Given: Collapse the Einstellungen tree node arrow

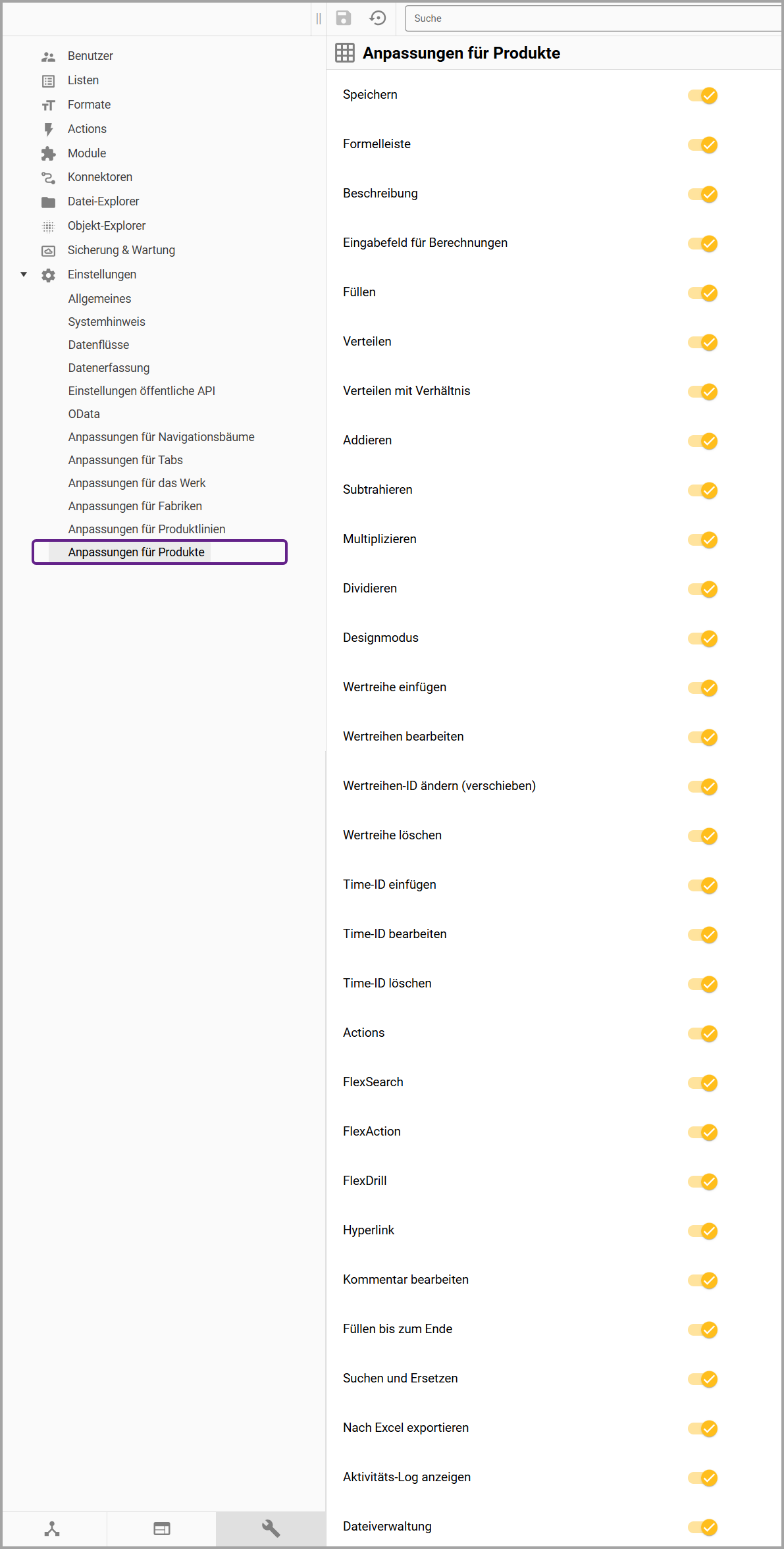Looking at the screenshot, I should coord(24,275).
